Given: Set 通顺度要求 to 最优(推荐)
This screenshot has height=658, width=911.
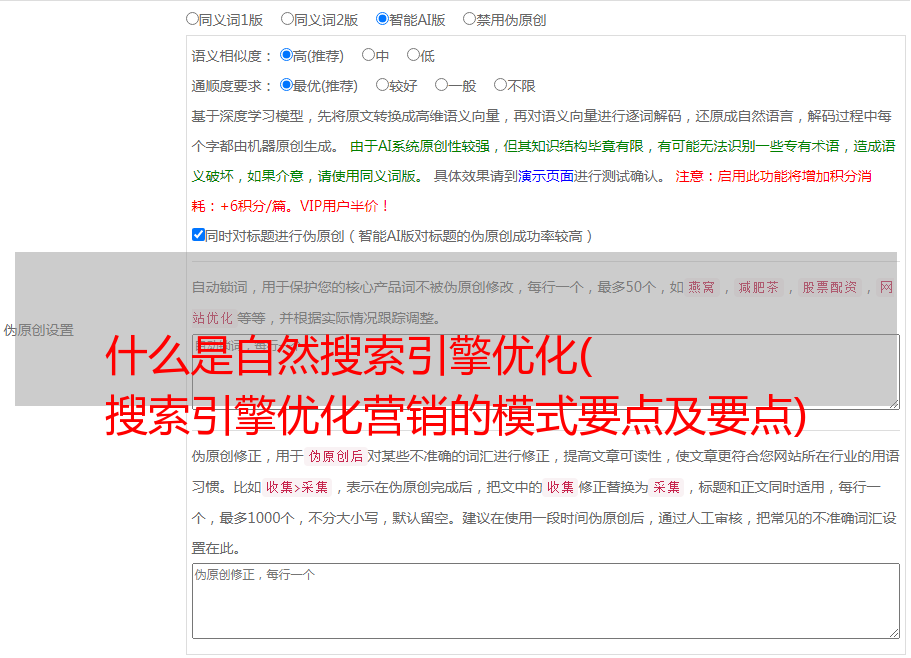Looking at the screenshot, I should pos(286,85).
